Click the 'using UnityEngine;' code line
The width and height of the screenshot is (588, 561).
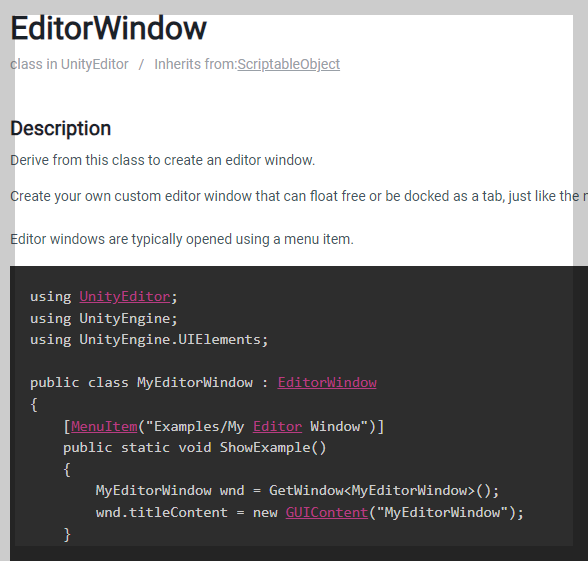click(104, 318)
